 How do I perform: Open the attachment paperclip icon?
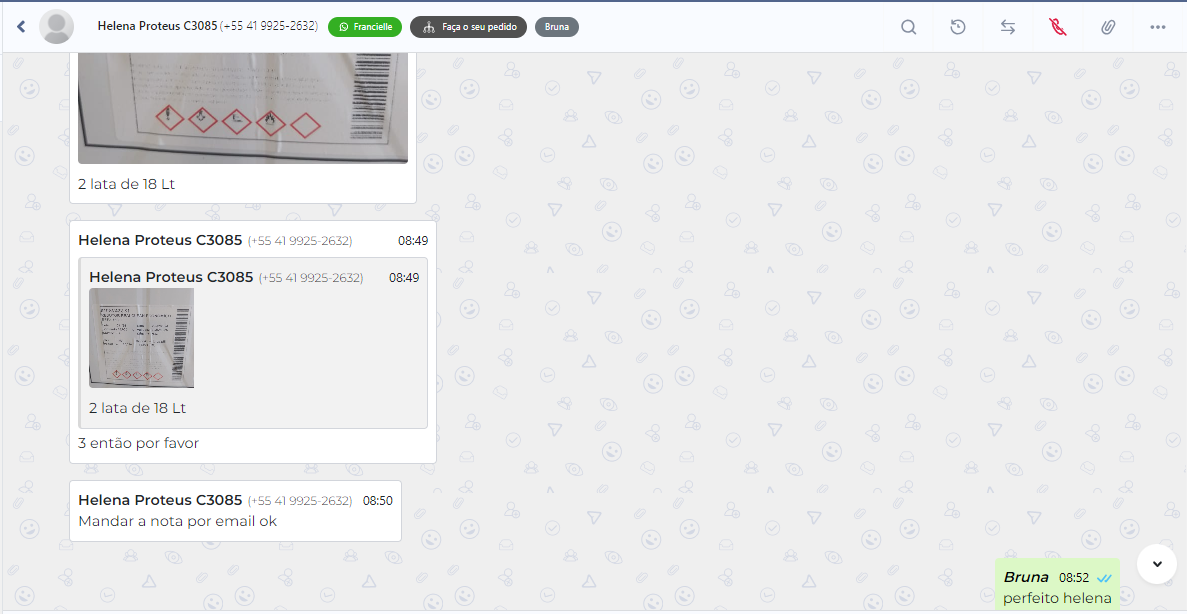pos(1108,27)
